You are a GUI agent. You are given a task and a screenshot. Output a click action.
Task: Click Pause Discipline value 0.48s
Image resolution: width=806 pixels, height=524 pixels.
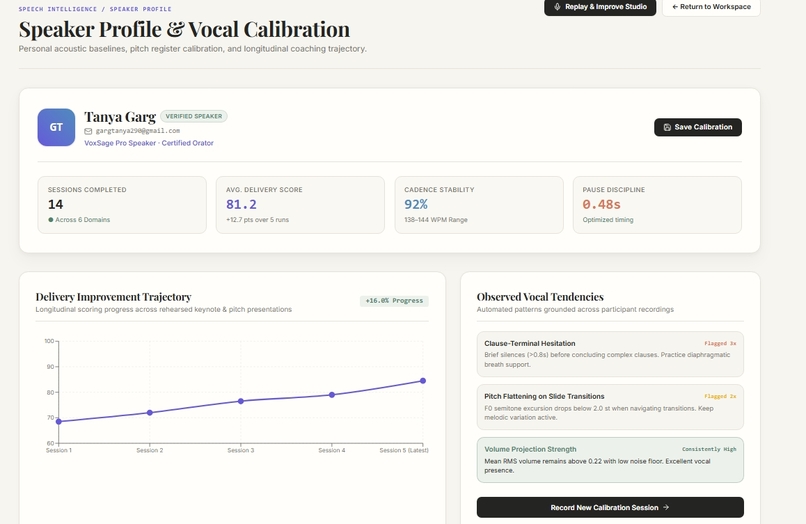click(601, 204)
